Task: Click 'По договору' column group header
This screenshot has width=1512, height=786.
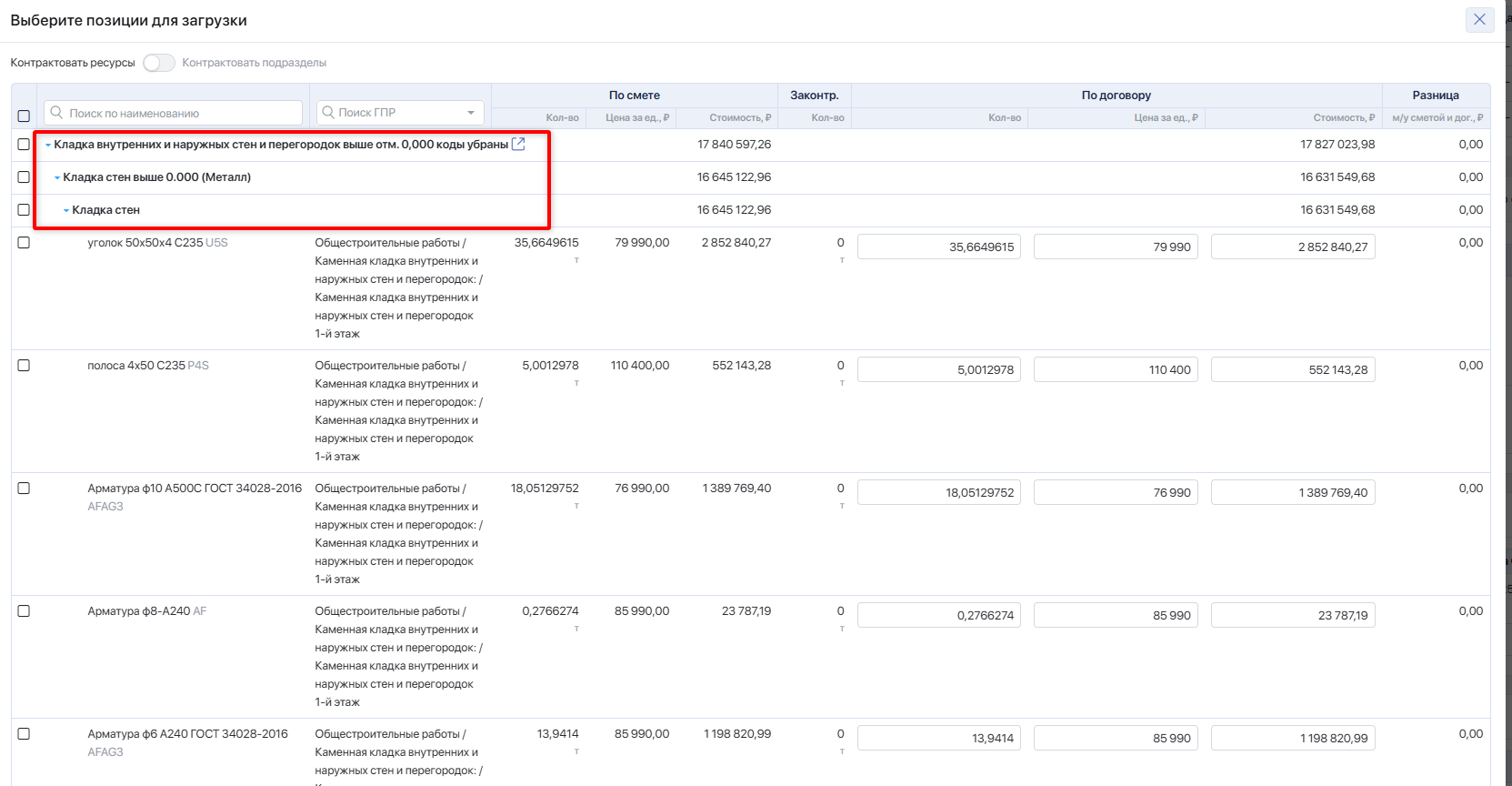Action: click(1116, 96)
